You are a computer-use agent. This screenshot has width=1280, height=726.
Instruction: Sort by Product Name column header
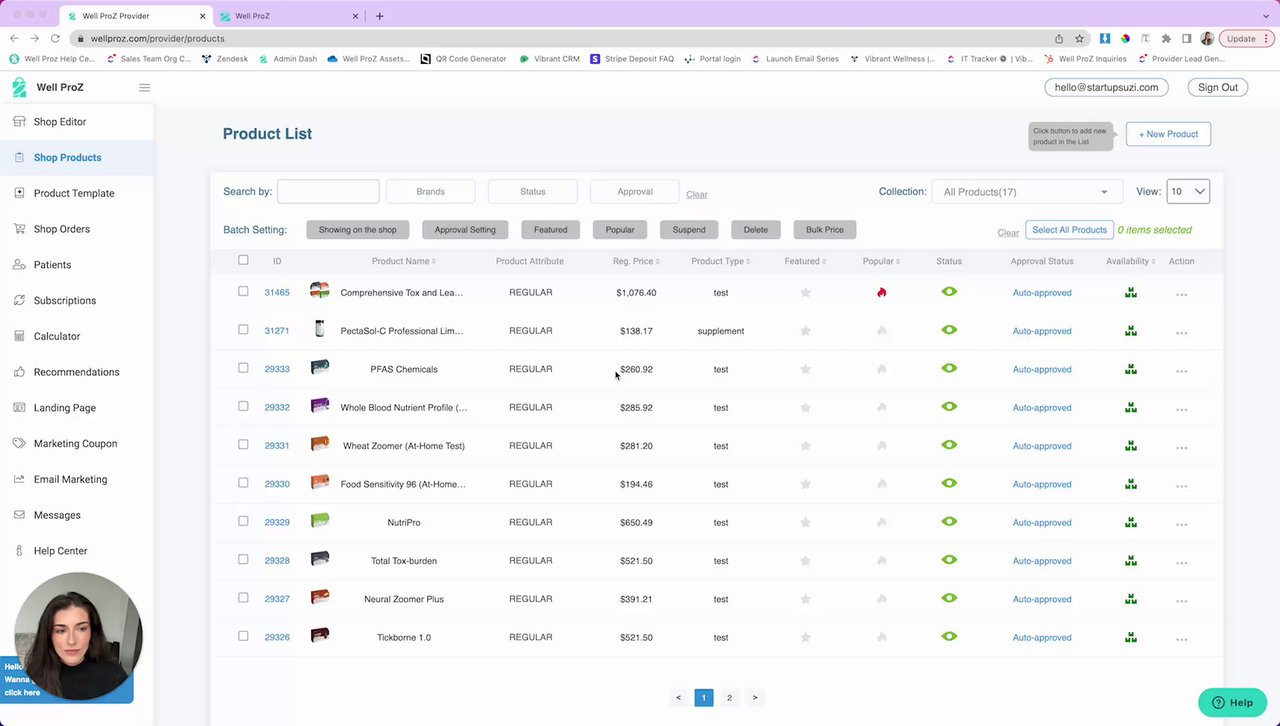coord(404,261)
